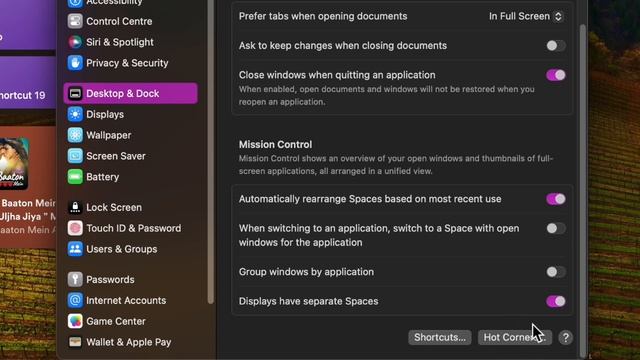The width and height of the screenshot is (640, 360).
Task: Click the Siri & Spotlight icon
Action: [75, 42]
